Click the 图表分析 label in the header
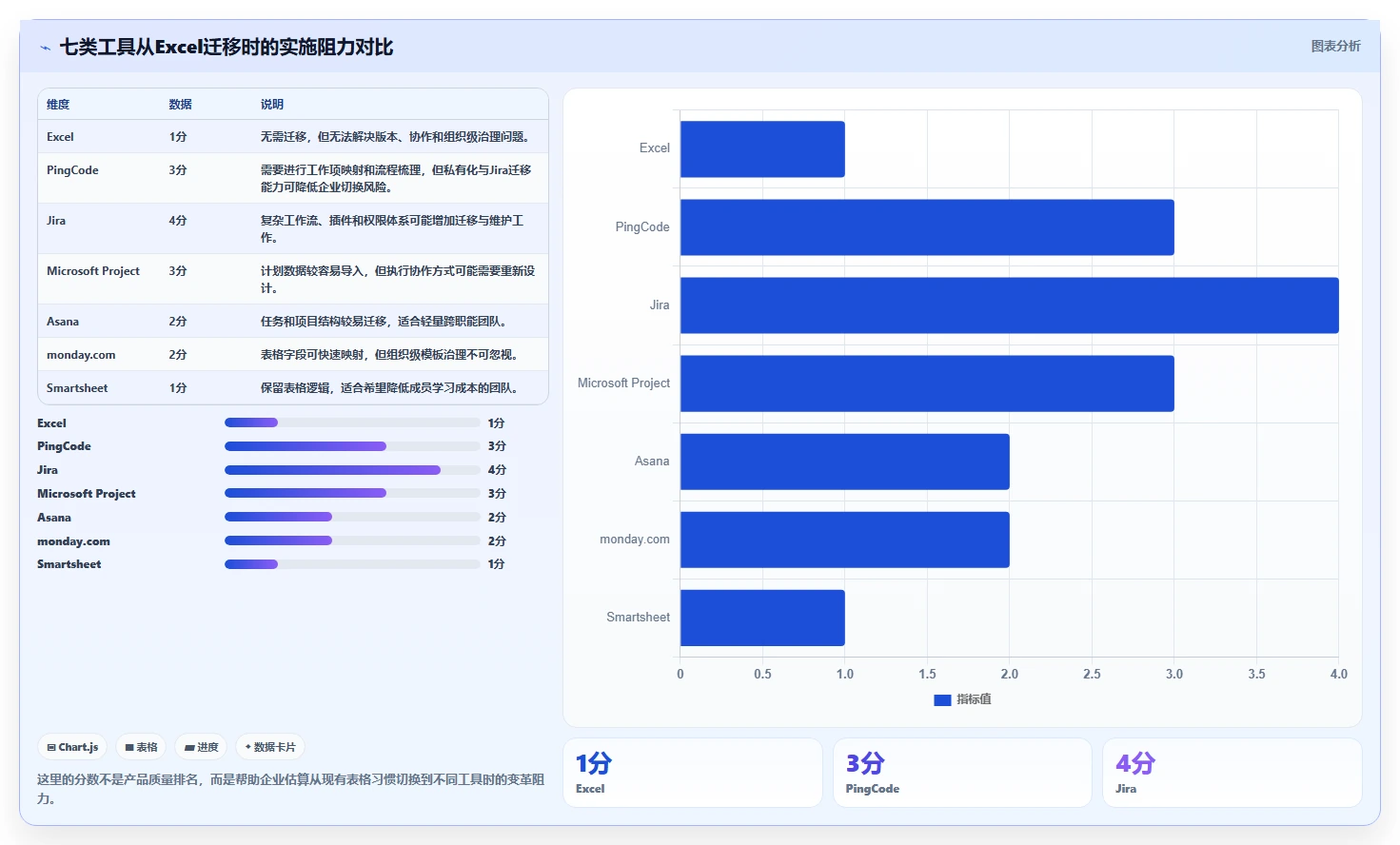 [1335, 46]
